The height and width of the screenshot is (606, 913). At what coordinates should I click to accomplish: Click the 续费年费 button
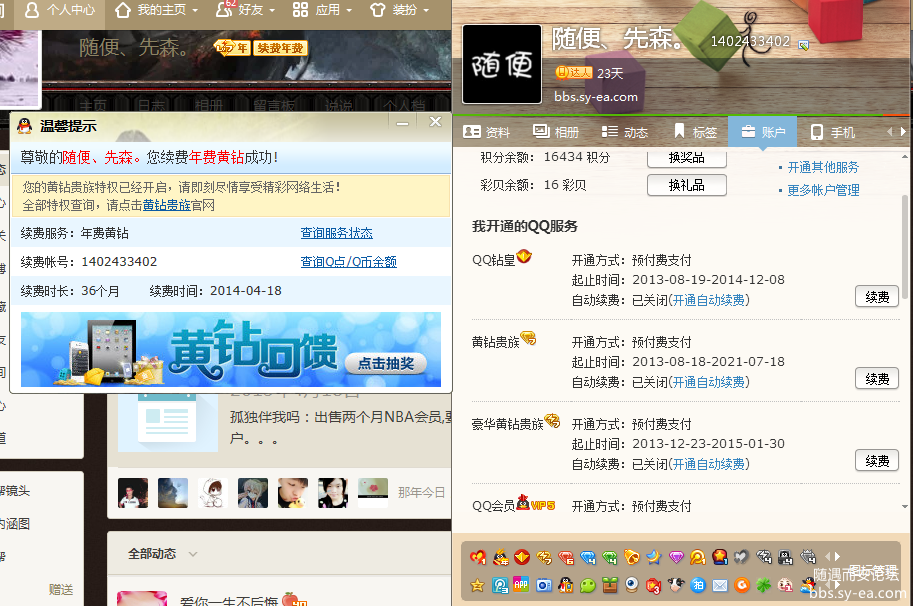280,48
